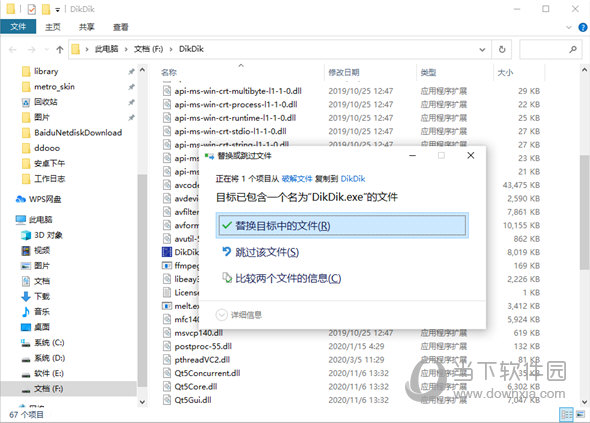Select file msvcp140.dll

tap(199, 333)
